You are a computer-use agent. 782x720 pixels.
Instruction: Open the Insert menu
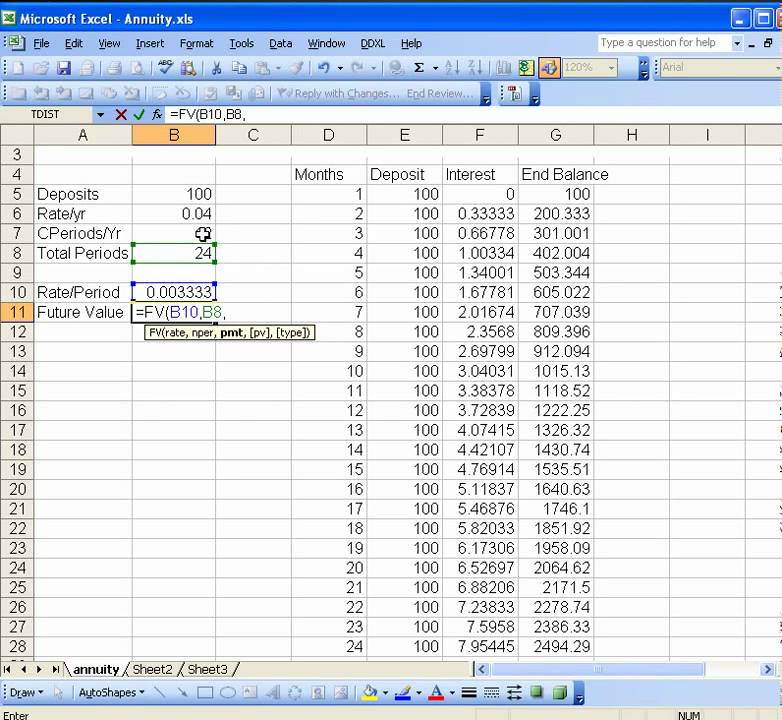tap(150, 44)
